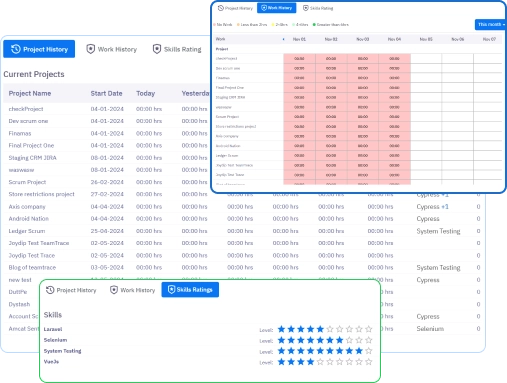507x383 pixels.
Task: Select the highlighted Work History tab in top-right panel
Action: click(x=277, y=8)
